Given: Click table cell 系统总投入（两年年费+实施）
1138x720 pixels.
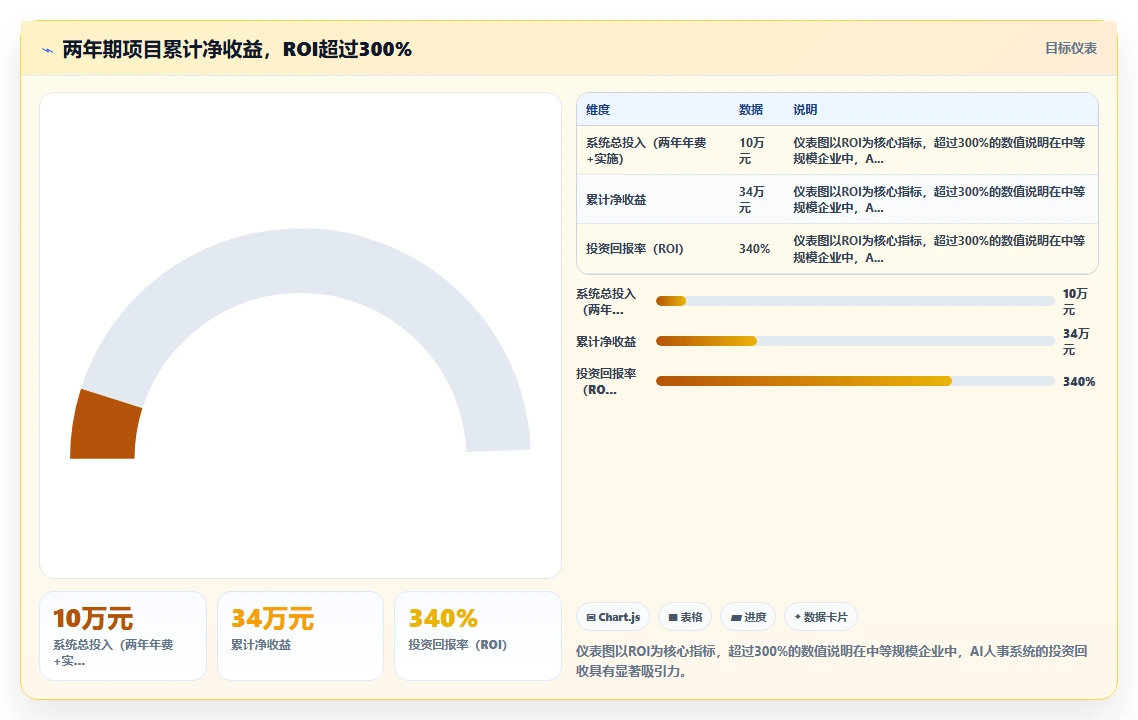Looking at the screenshot, I should pyautogui.click(x=653, y=150).
